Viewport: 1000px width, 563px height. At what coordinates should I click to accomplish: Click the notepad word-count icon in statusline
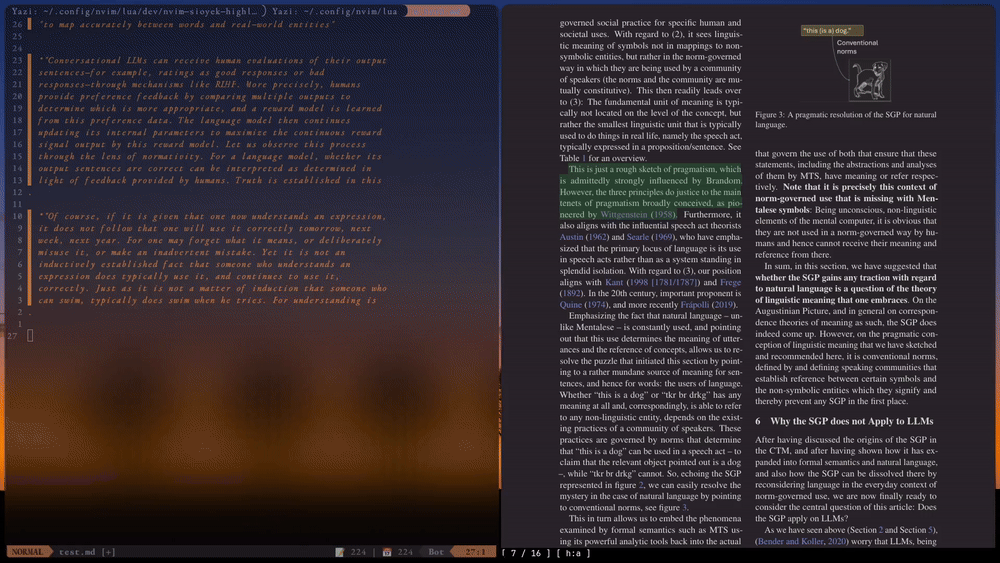click(340, 552)
